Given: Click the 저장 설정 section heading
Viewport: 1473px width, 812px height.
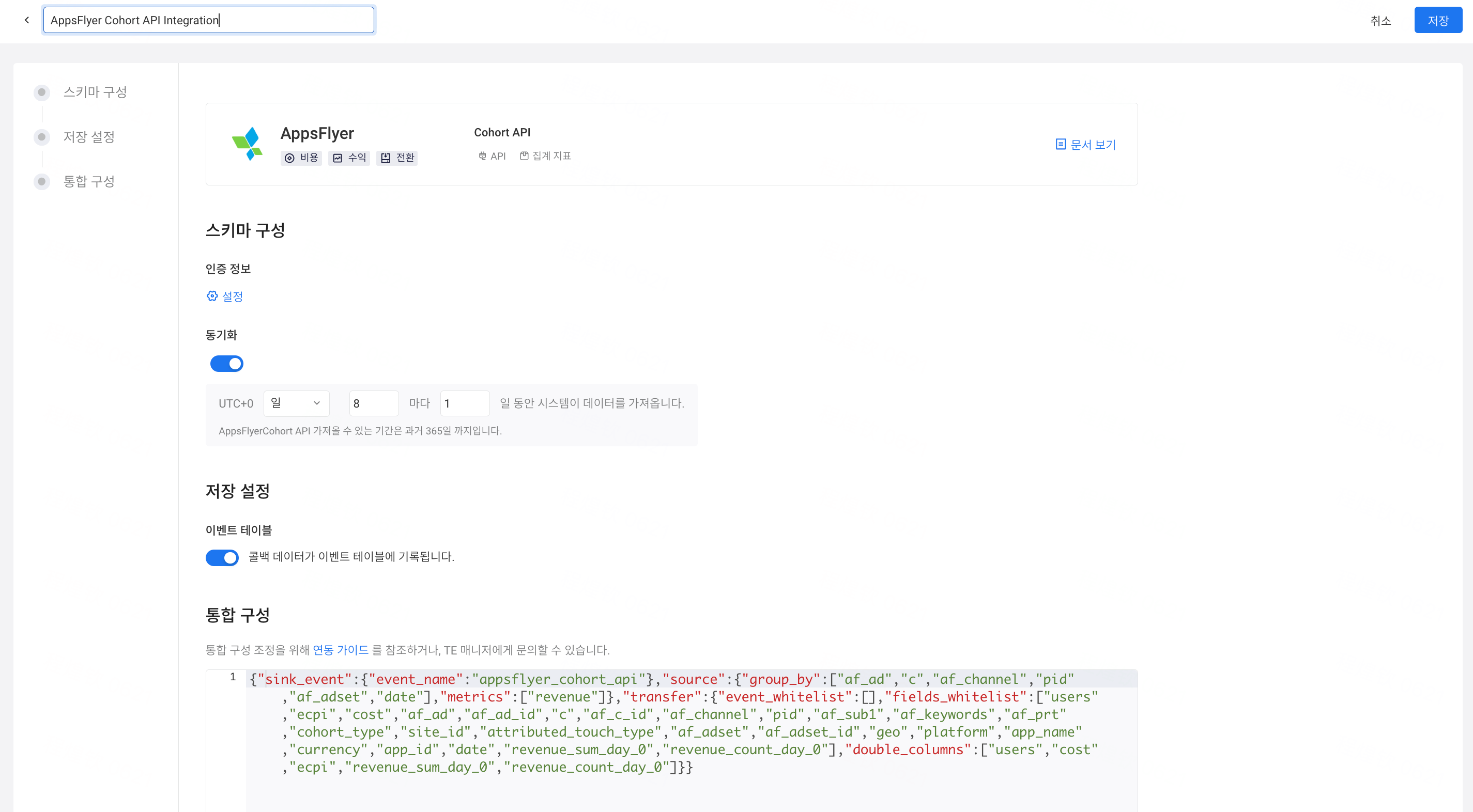Looking at the screenshot, I should [238, 491].
